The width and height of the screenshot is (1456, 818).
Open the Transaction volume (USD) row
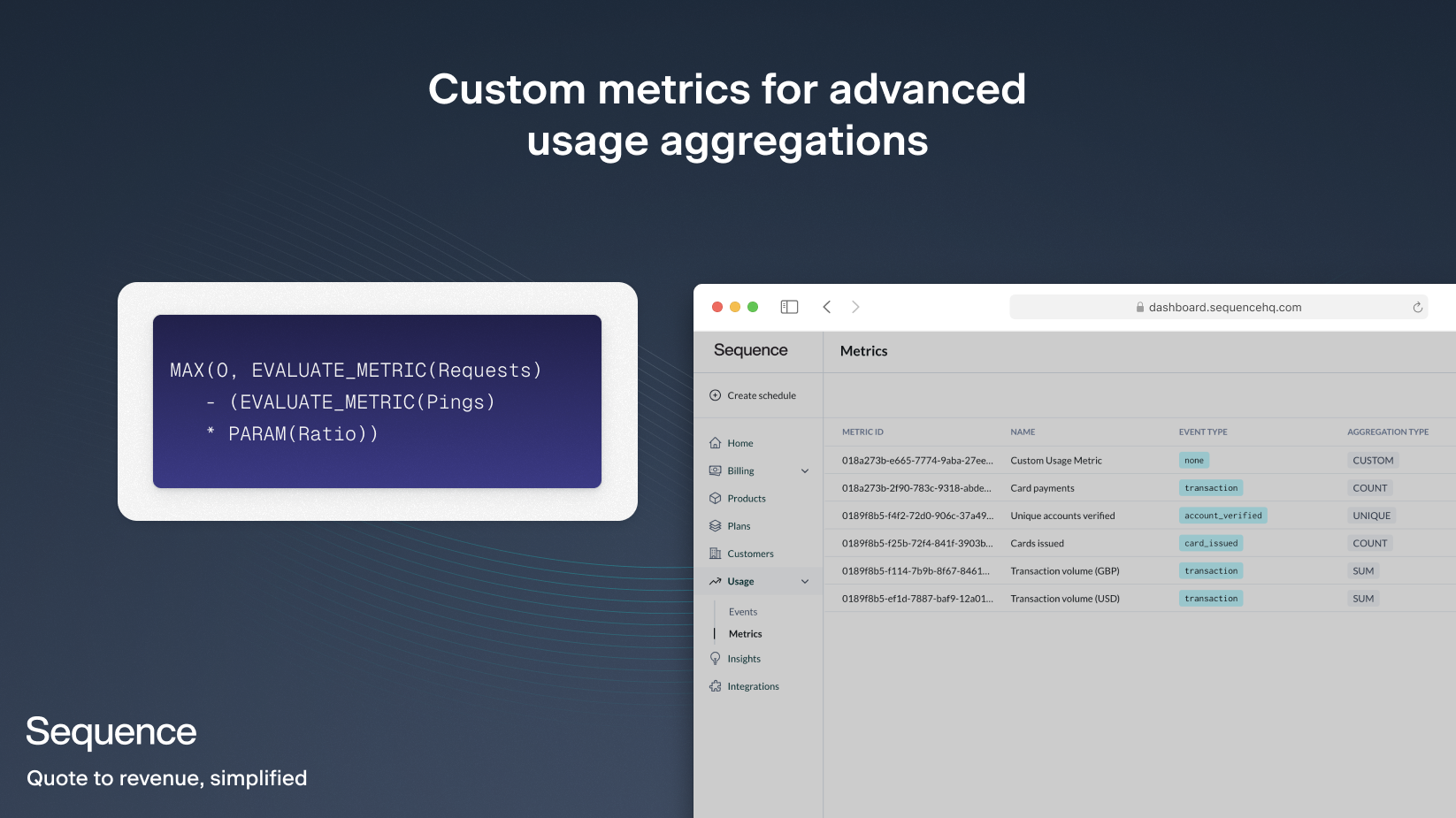(x=1140, y=598)
